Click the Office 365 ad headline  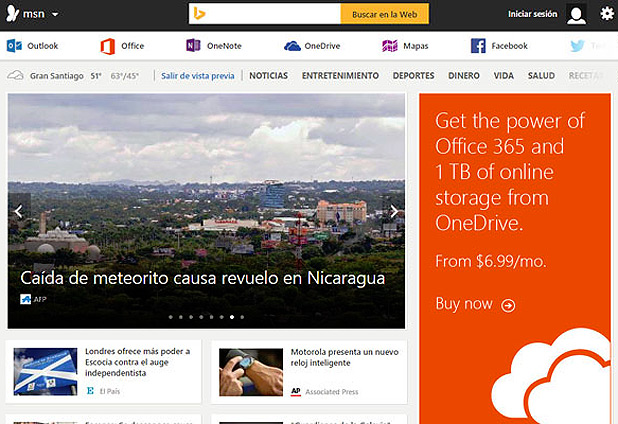tap(510, 172)
